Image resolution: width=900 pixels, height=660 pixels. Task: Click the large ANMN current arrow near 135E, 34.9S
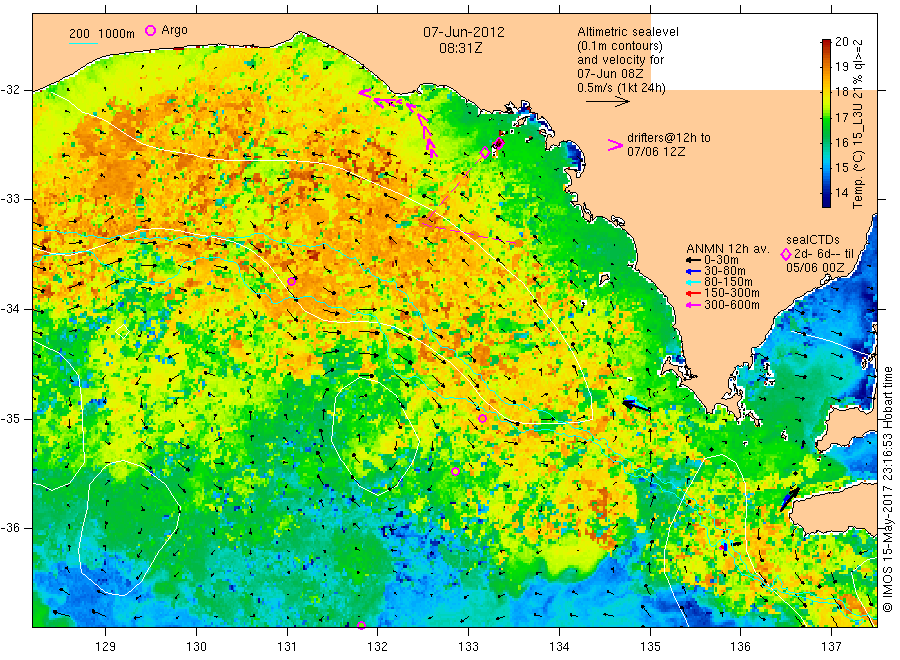[636, 406]
